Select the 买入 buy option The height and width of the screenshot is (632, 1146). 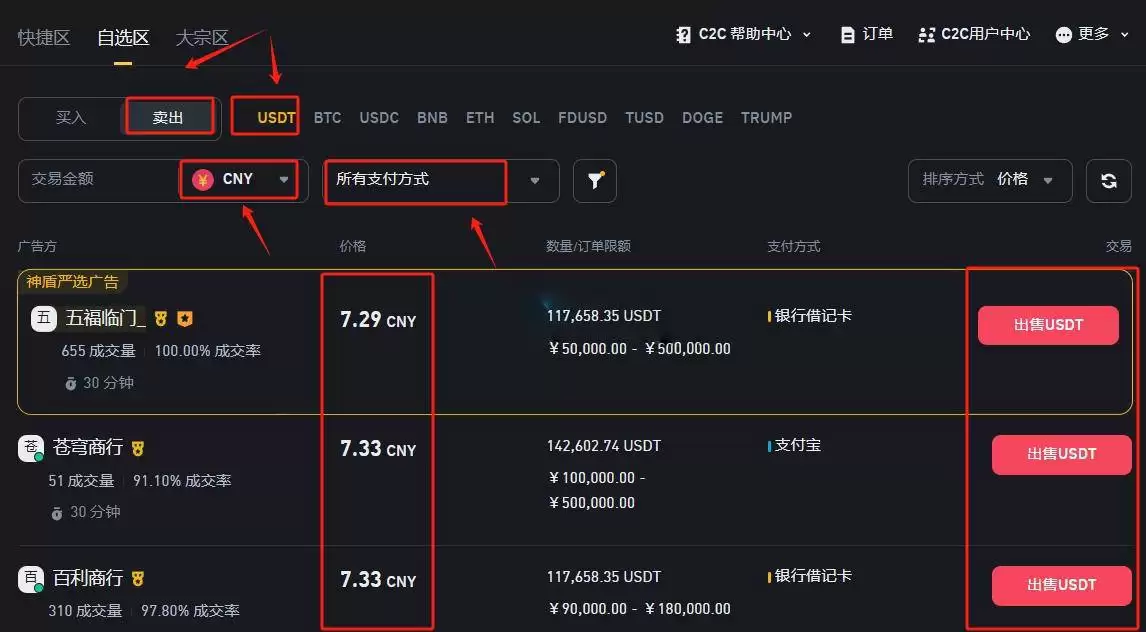tap(70, 116)
